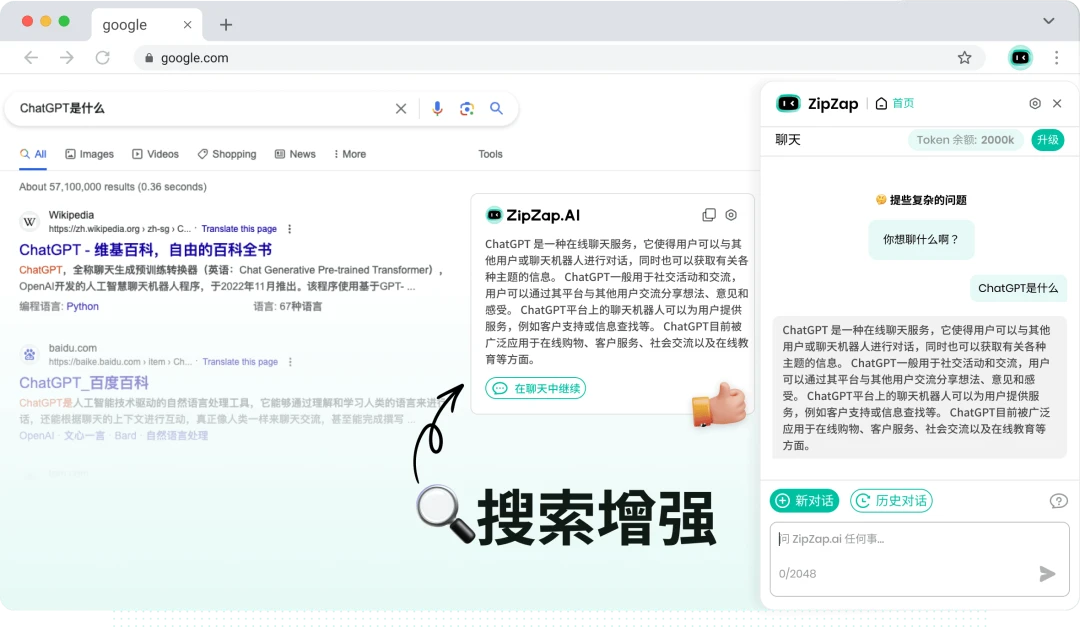Click the ChatGPT是什么 chat bubble
The image size is (1080, 627).
1018,288
